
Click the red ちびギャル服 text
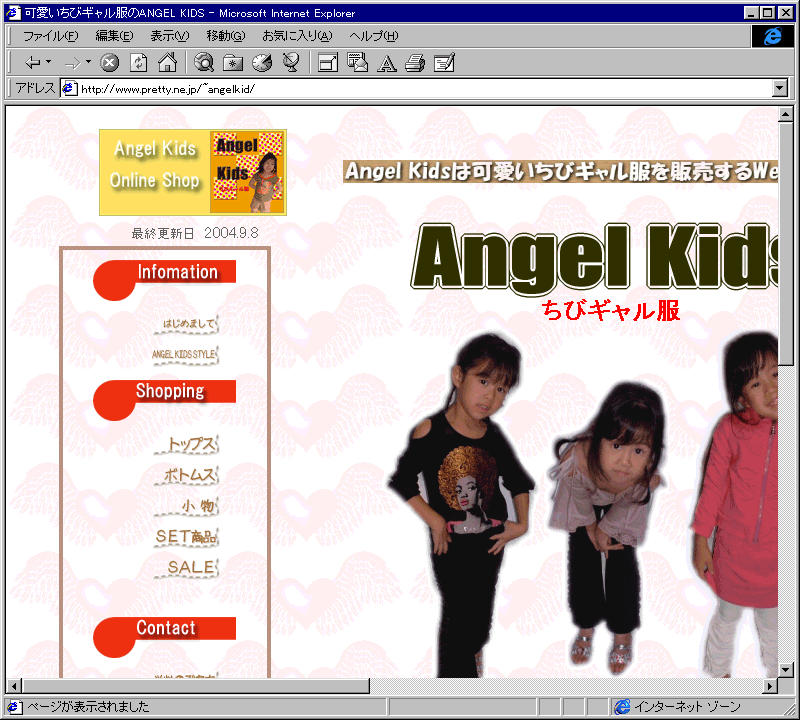611,310
